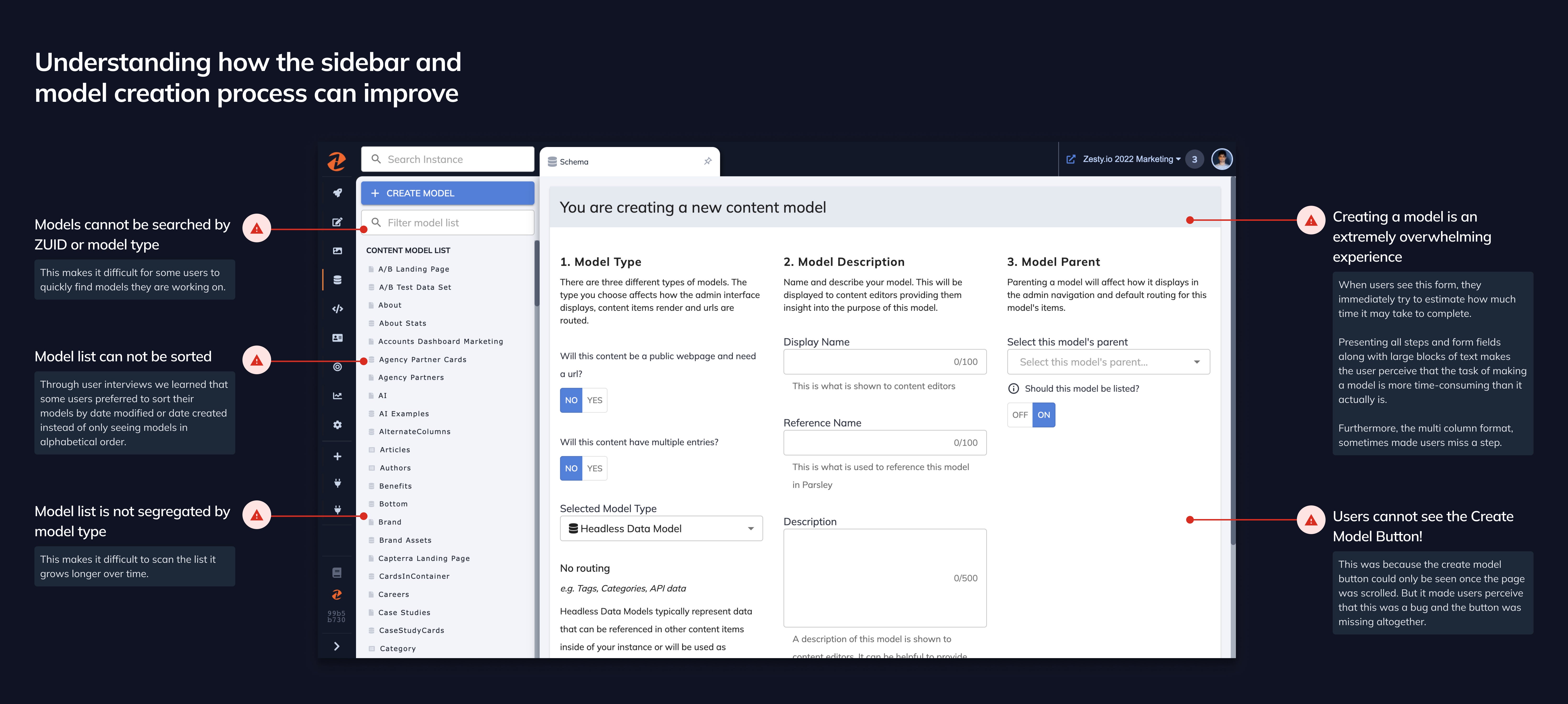Screen dimensions: 1568x704
Task: Open the CardsInContainer model
Action: [x=414, y=576]
